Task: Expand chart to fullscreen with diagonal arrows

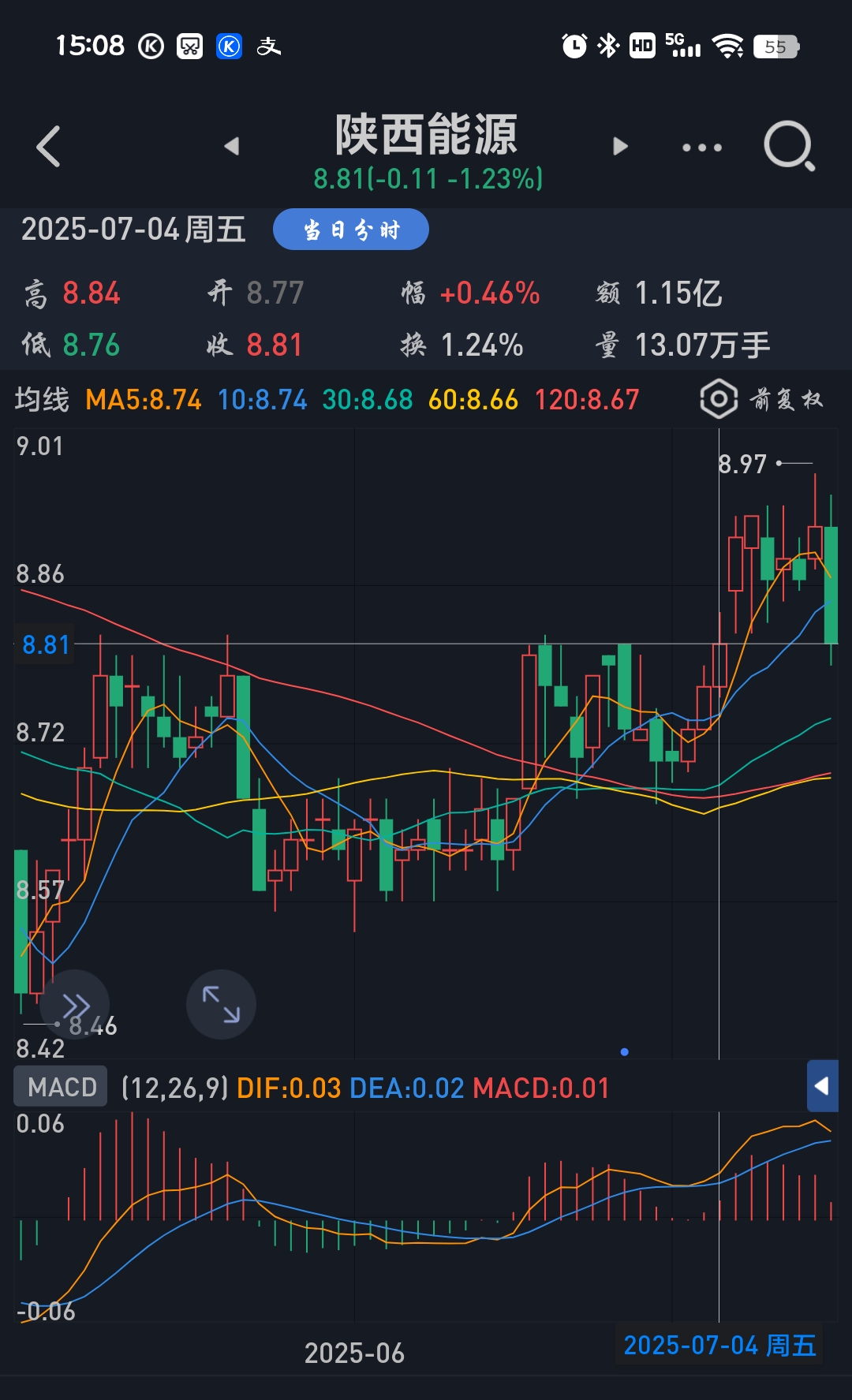Action: tap(221, 1004)
